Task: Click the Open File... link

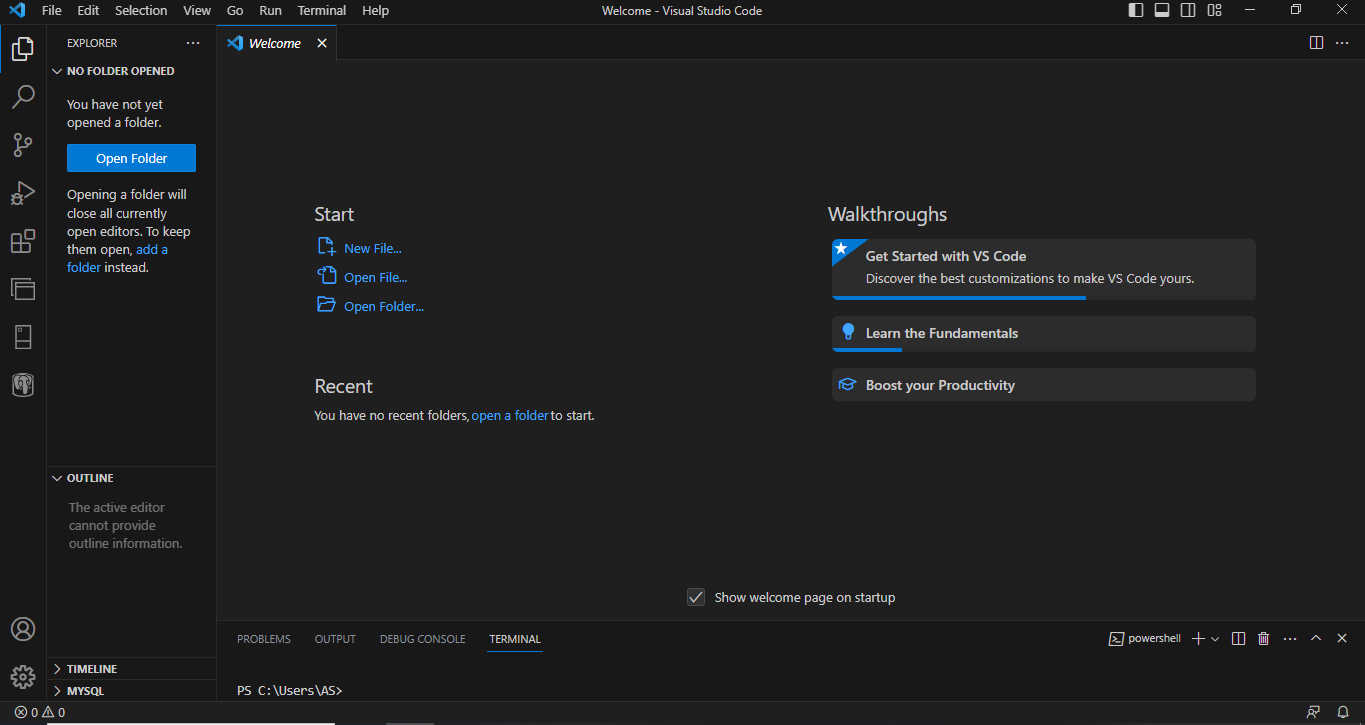Action: pos(376,277)
